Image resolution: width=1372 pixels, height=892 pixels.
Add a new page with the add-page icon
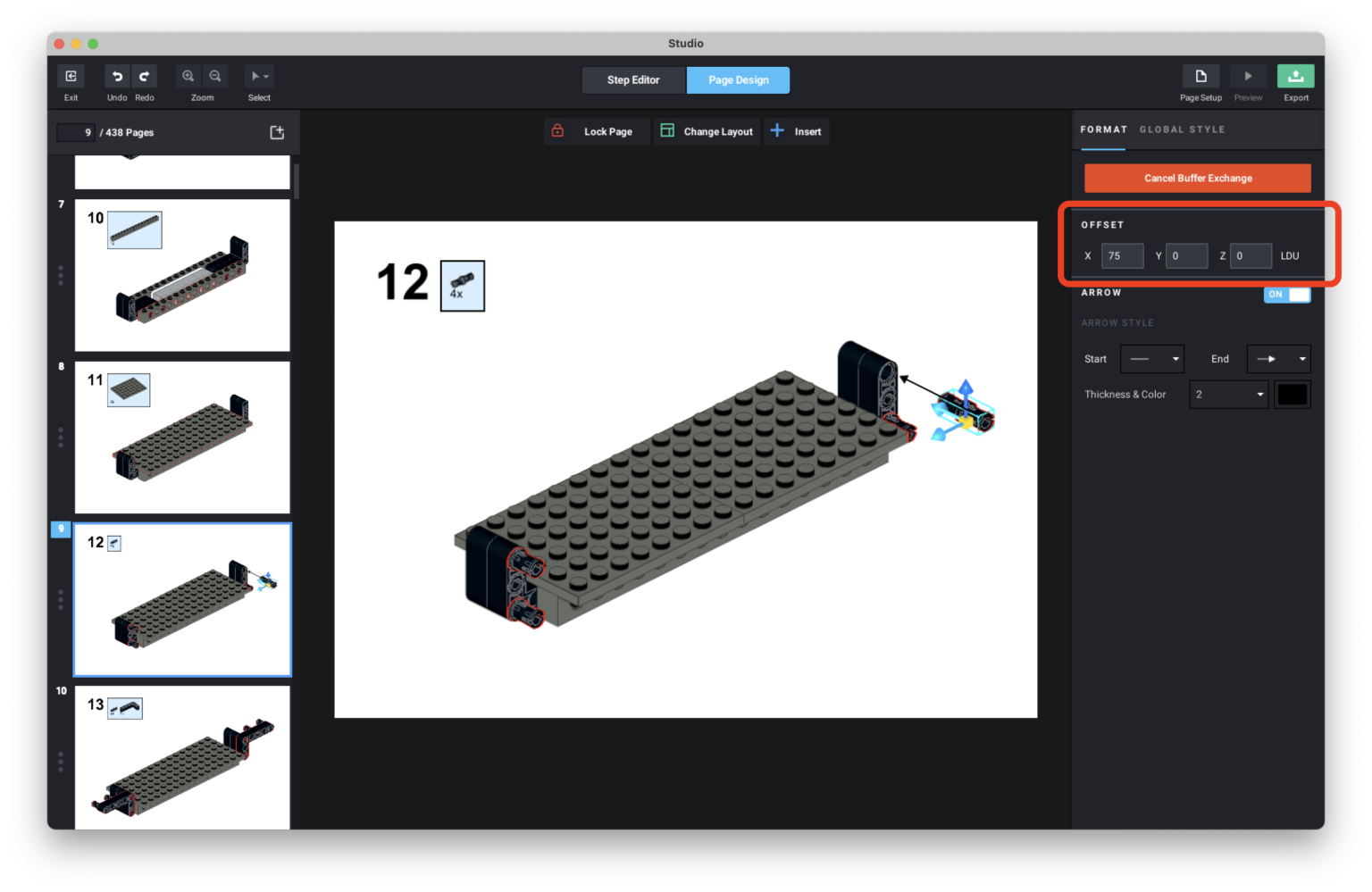click(277, 132)
